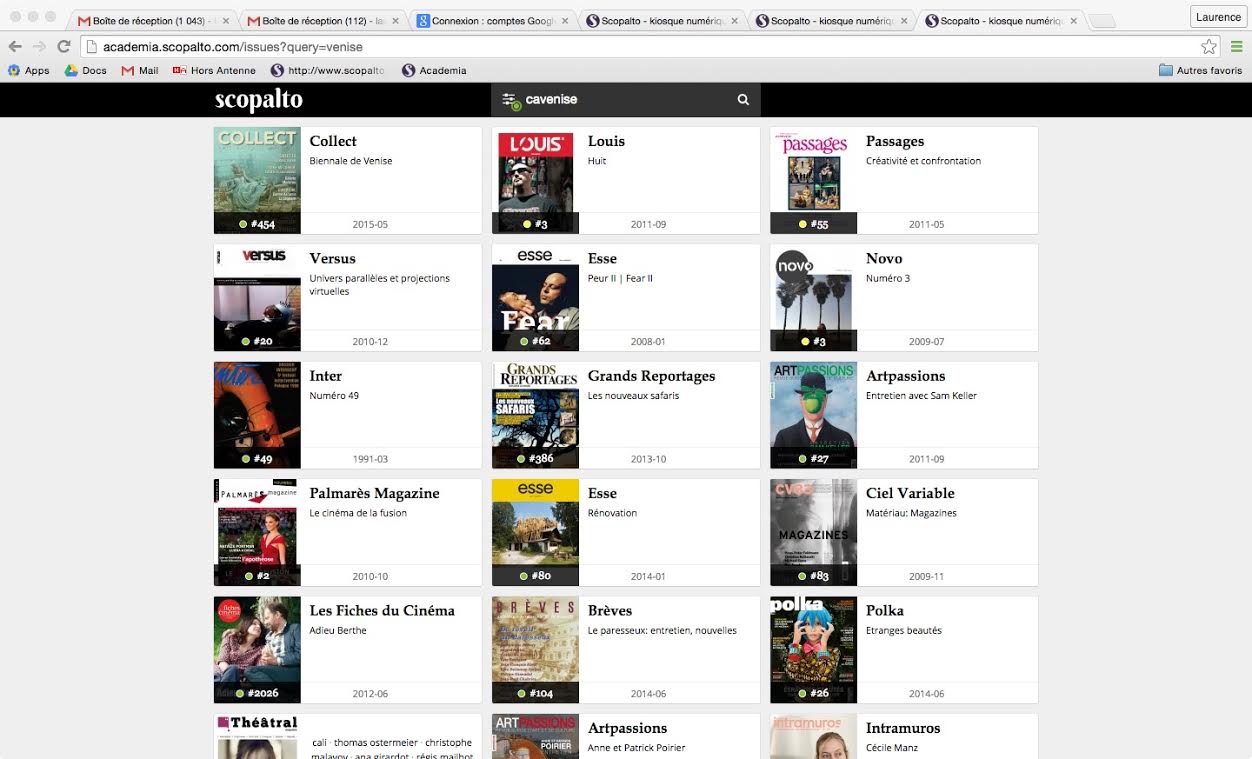Open the Autres favoris folder
The height and width of the screenshot is (759, 1252).
(x=1200, y=70)
